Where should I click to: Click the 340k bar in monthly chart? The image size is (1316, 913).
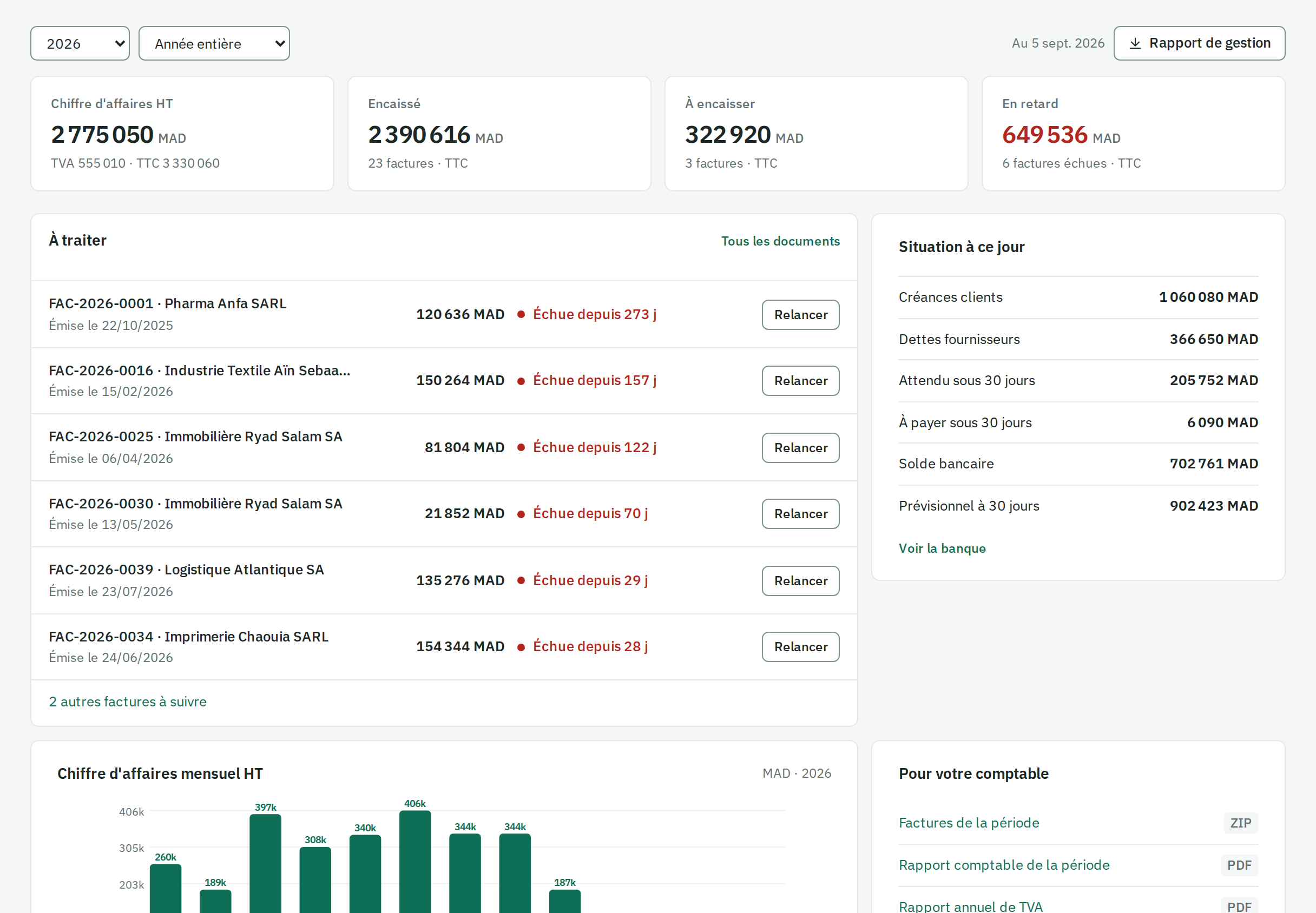[x=365, y=874]
